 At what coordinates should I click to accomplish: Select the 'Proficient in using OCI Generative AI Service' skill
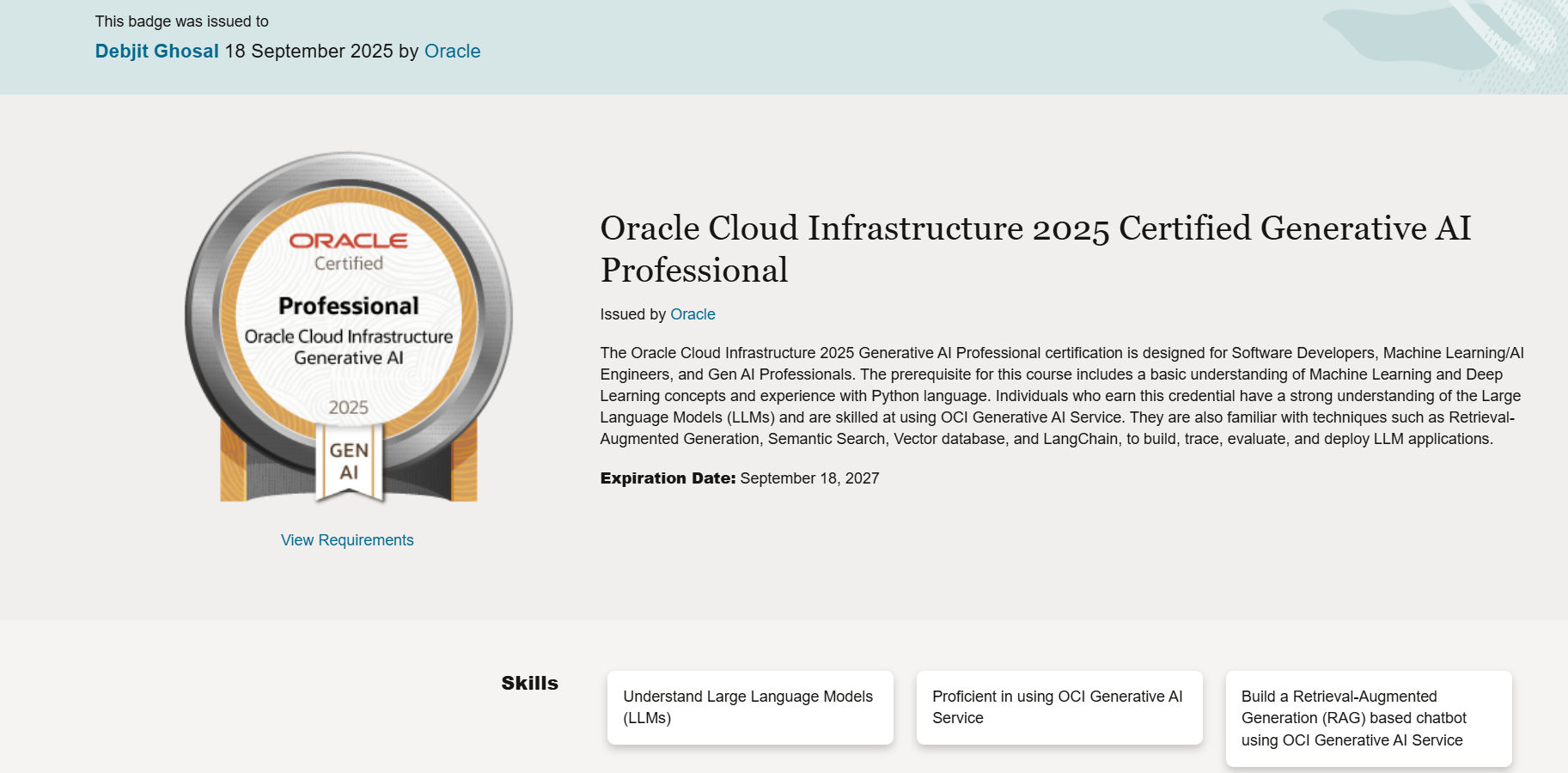(x=1059, y=708)
